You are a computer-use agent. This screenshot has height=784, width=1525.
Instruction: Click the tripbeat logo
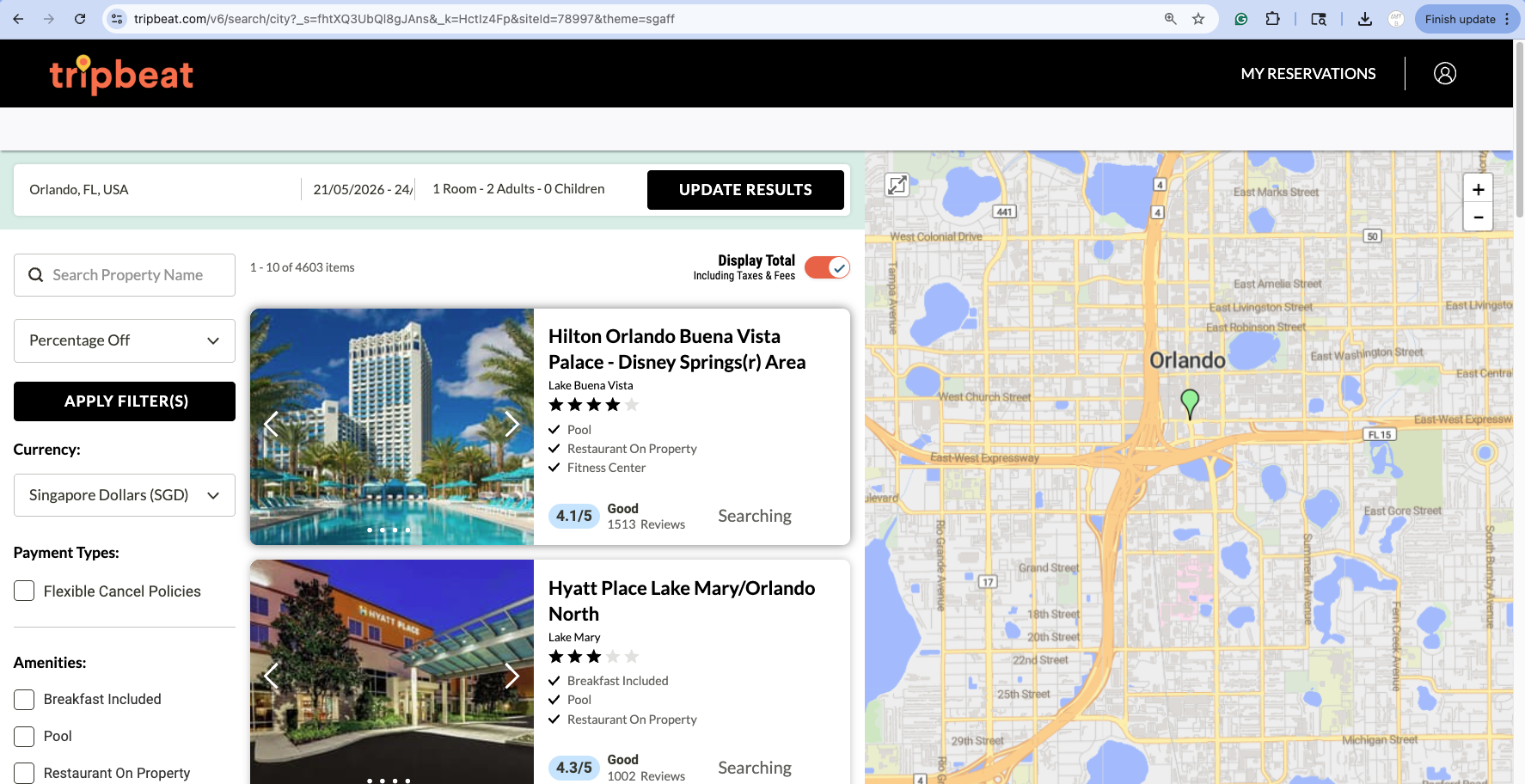[121, 75]
